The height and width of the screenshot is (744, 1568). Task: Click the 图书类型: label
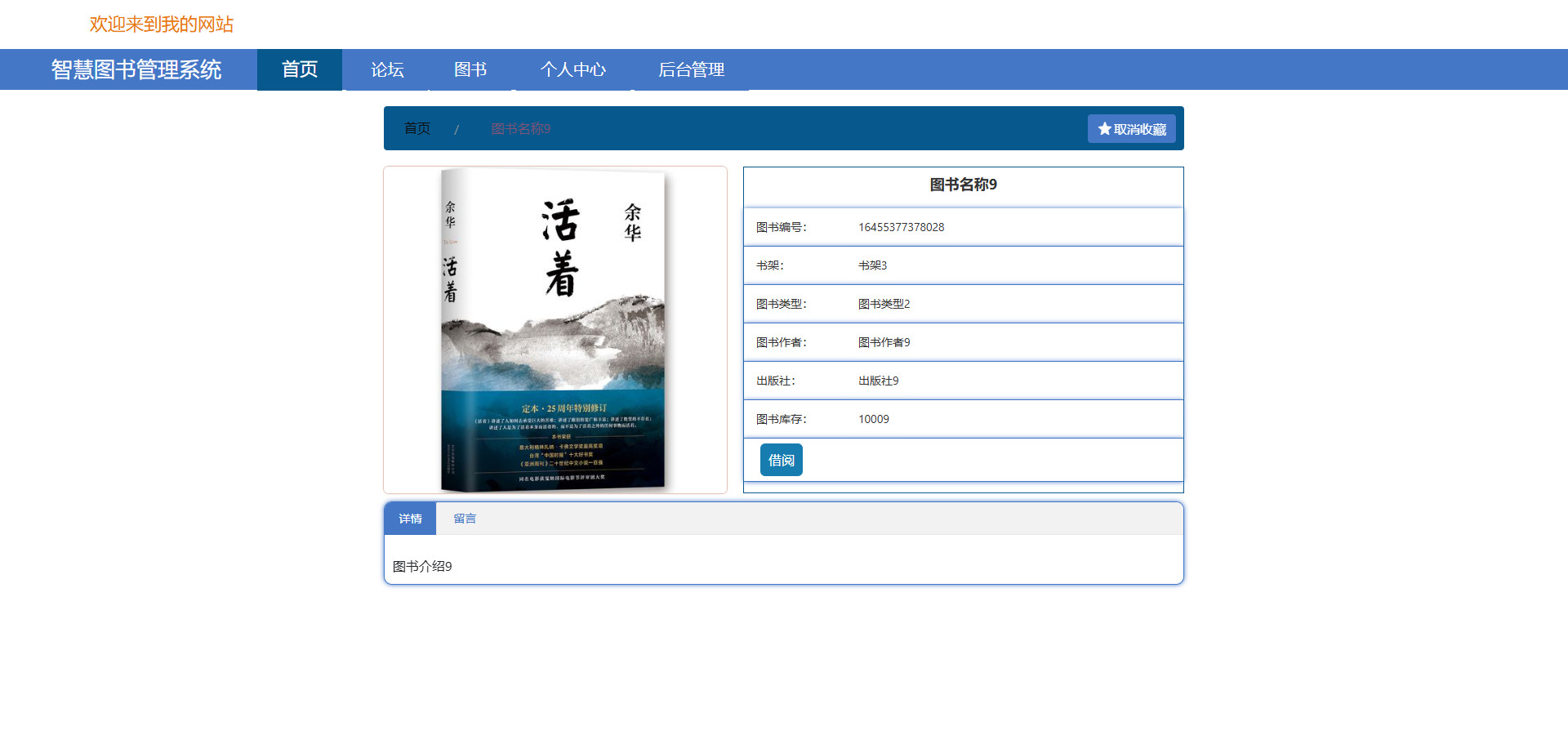[782, 304]
